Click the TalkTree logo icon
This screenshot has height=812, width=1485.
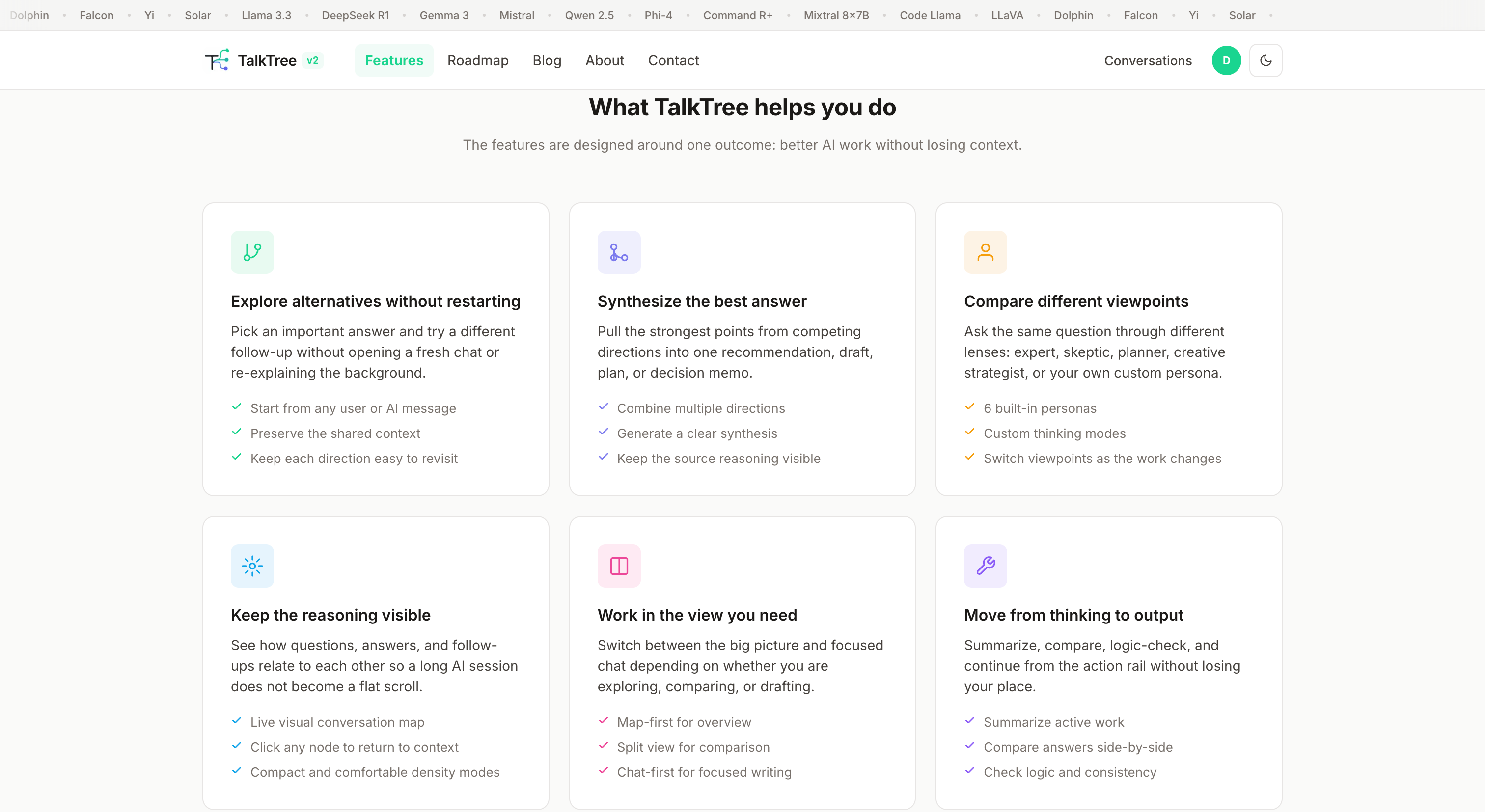point(217,60)
